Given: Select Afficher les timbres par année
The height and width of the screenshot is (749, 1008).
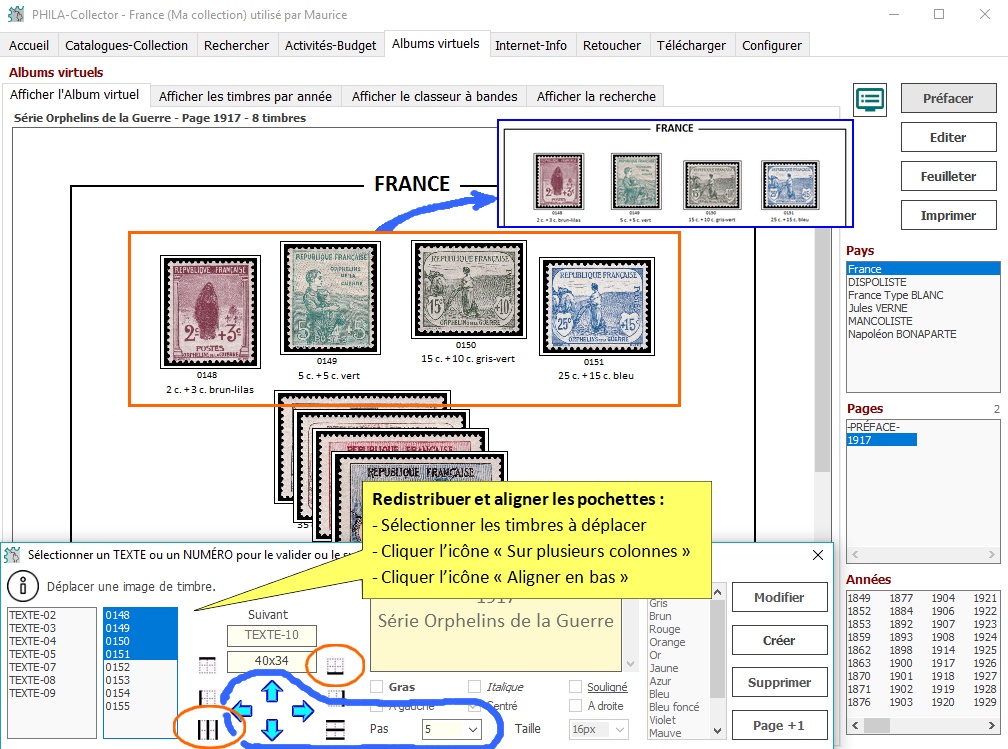Looking at the screenshot, I should (246, 96).
